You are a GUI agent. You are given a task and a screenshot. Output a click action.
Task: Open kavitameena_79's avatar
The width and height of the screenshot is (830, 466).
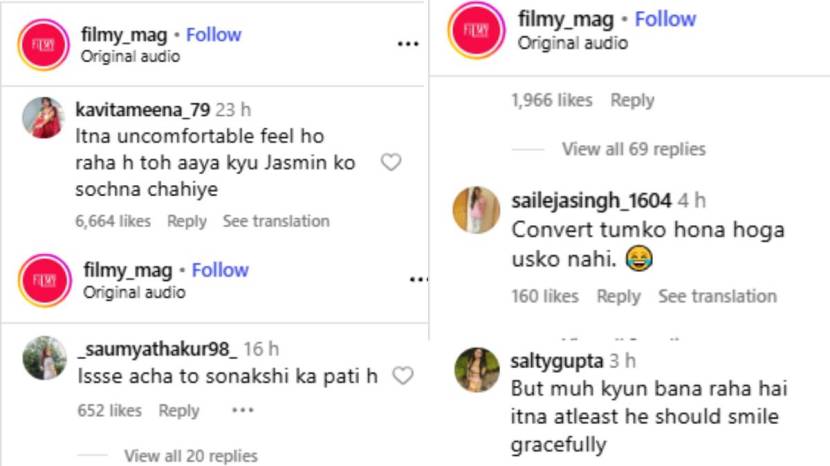point(43,119)
